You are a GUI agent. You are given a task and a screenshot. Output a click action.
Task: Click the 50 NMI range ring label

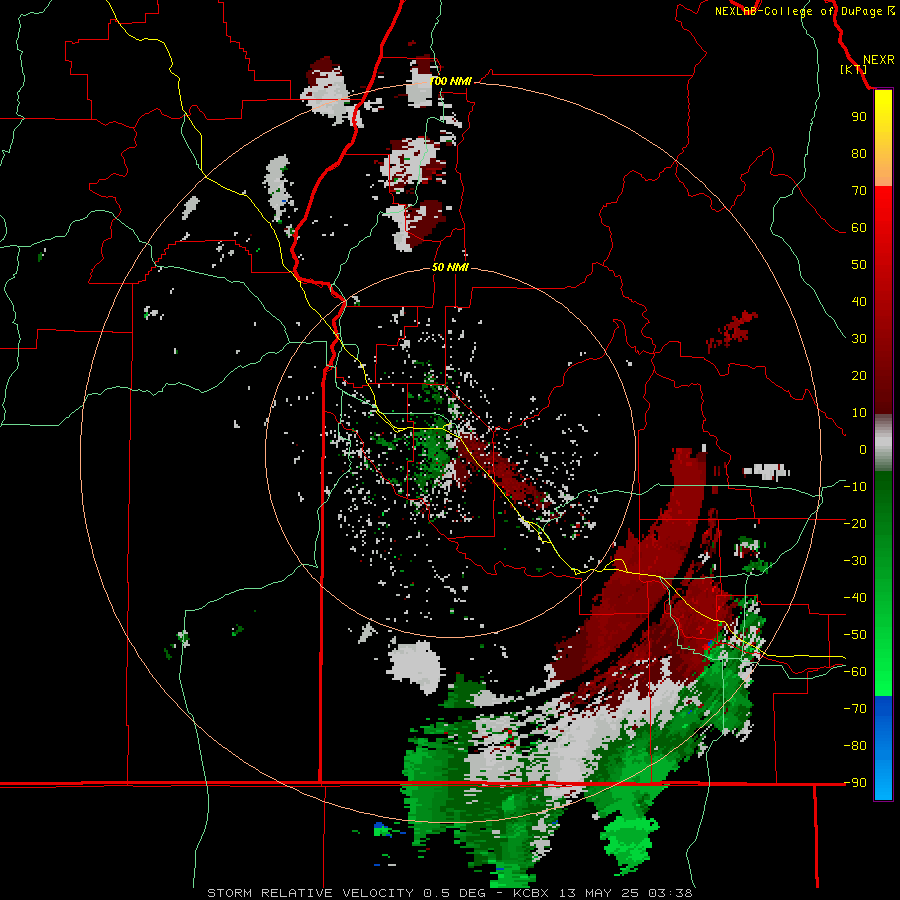(451, 267)
